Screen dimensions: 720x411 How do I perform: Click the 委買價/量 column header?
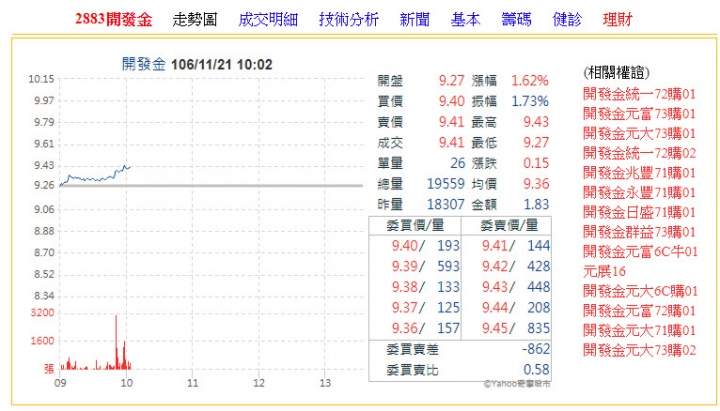coord(415,225)
